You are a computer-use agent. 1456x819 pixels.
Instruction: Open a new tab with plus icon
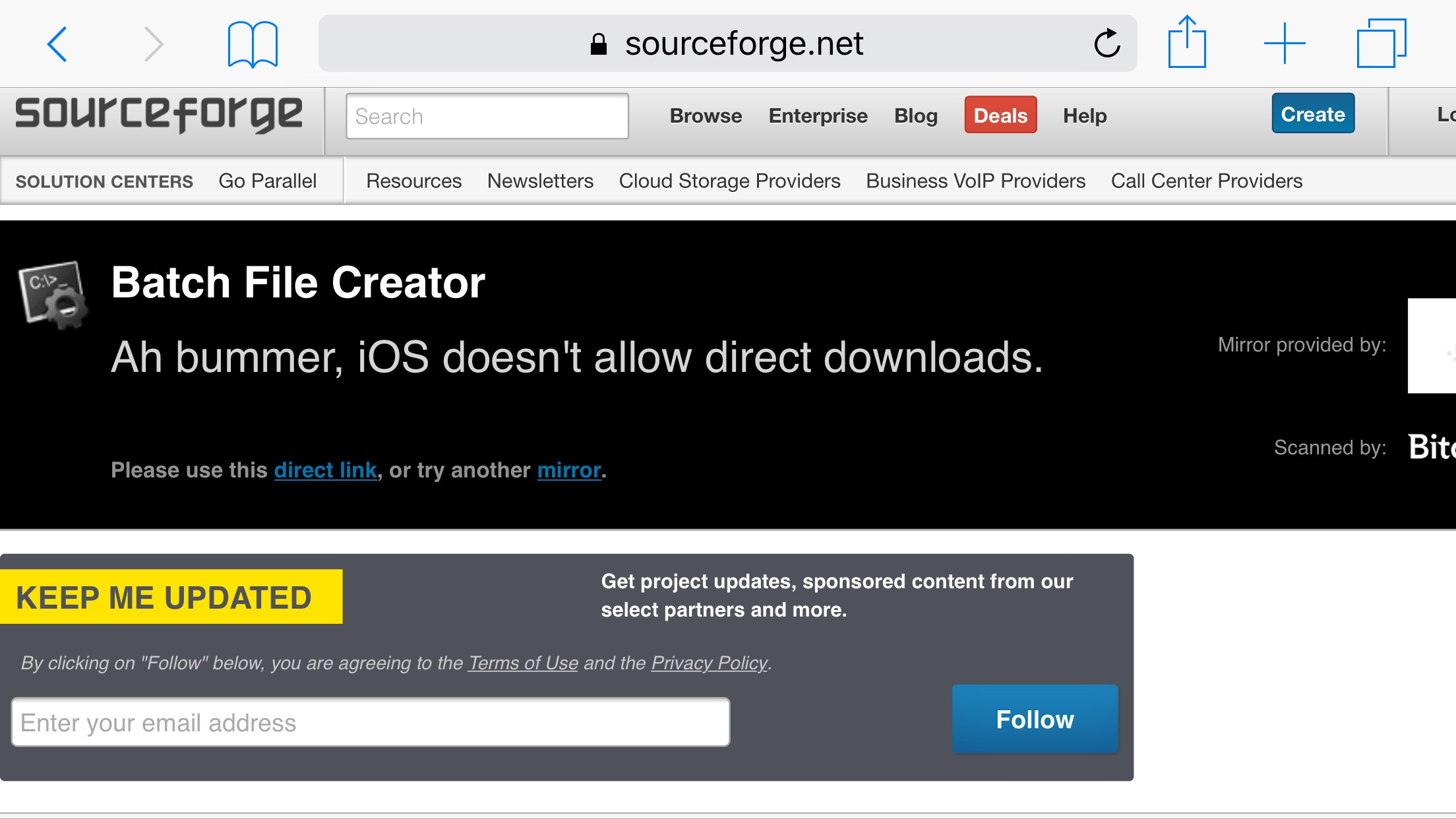pyautogui.click(x=1284, y=44)
